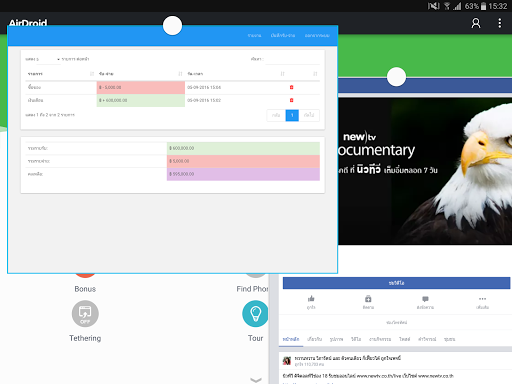Open the AirDroid account profile icon
Screen dimensions: 512x384
(x=476, y=23)
